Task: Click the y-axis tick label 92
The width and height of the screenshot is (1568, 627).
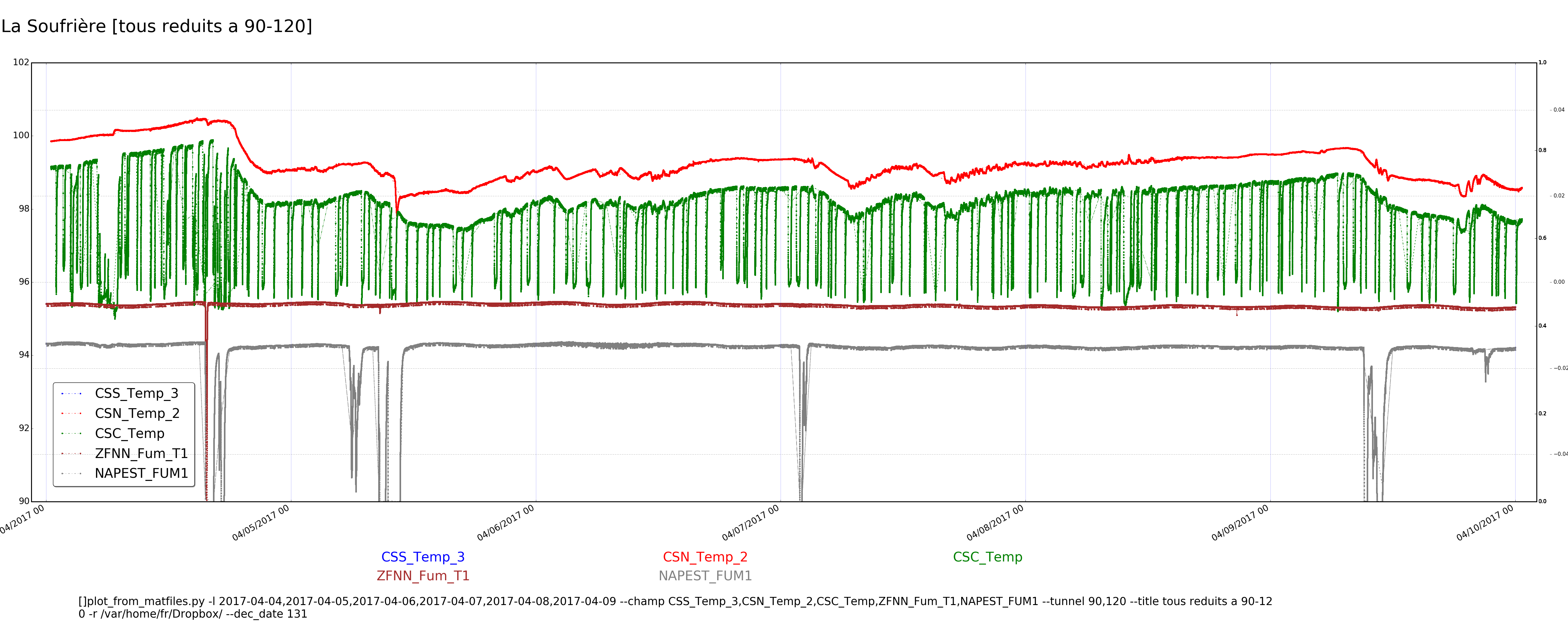Action: coord(24,428)
